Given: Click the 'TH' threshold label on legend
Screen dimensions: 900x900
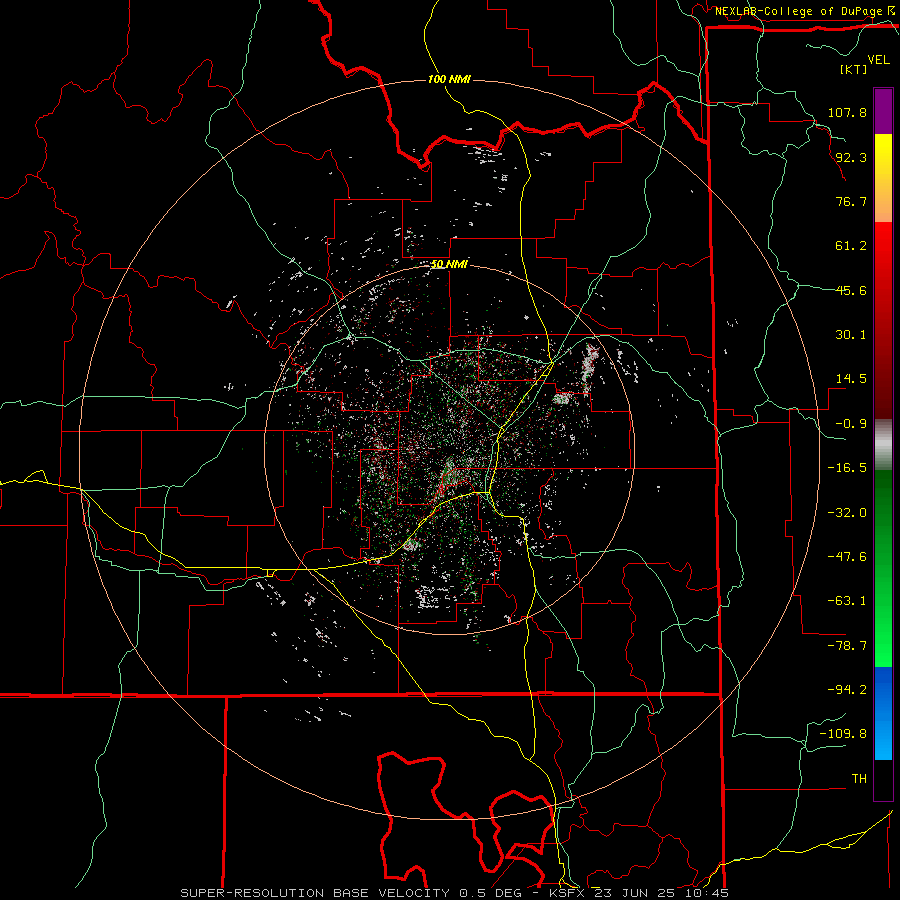Looking at the screenshot, I should coord(859,779).
